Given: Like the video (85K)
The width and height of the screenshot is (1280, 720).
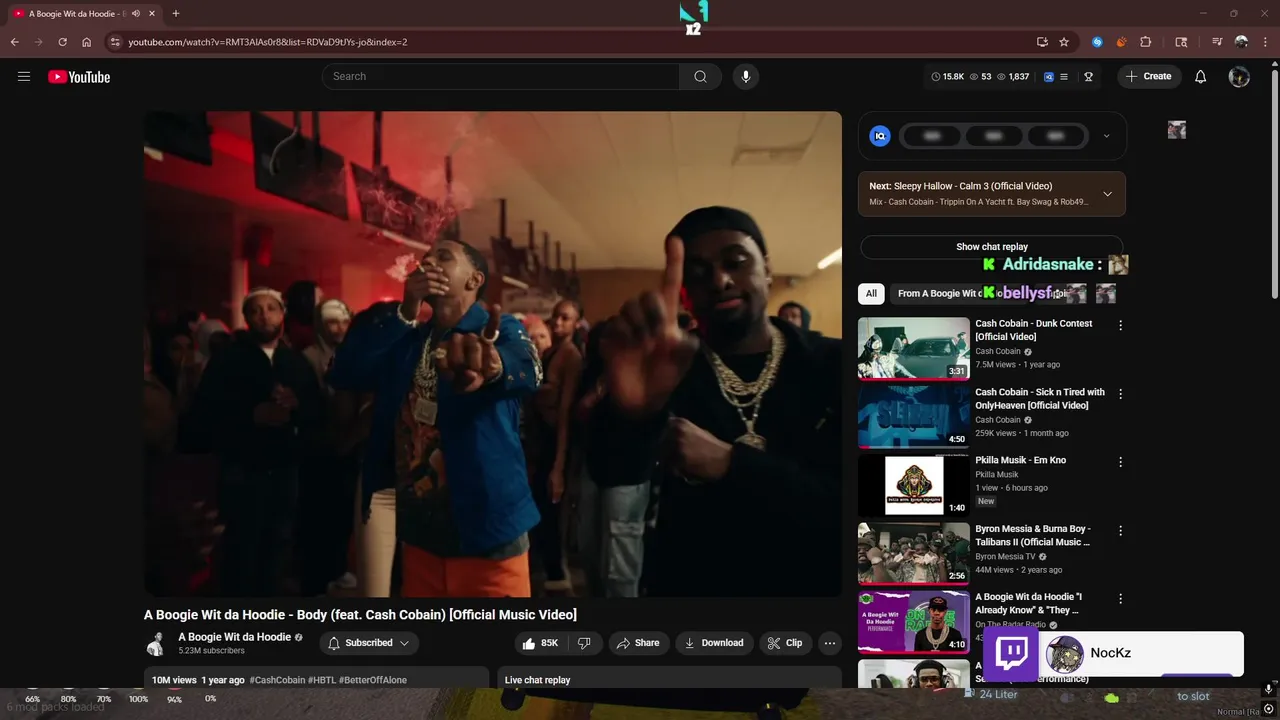Looking at the screenshot, I should tap(541, 643).
